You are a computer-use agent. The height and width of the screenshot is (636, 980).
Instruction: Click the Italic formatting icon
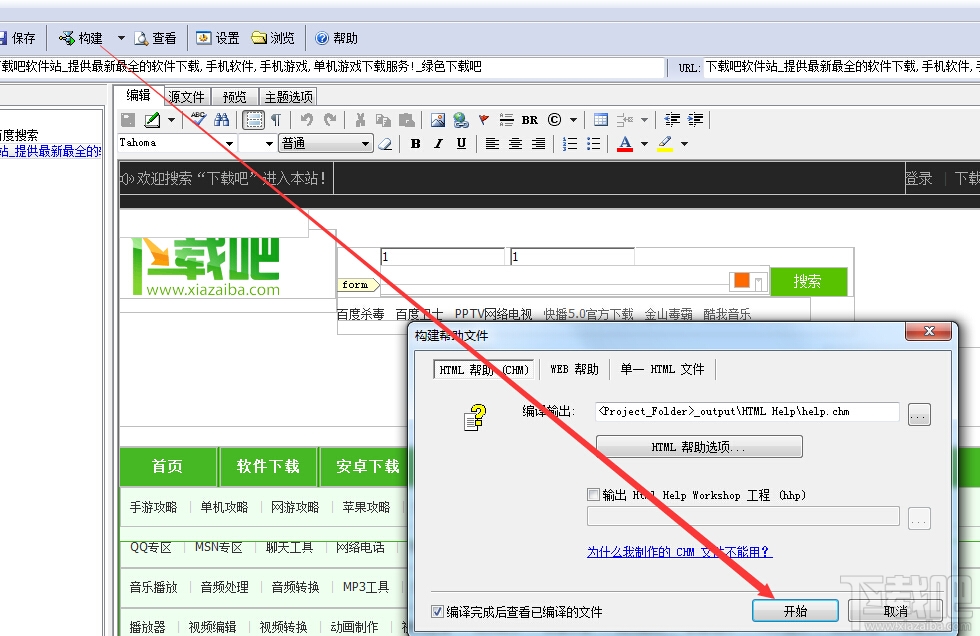tap(435, 143)
